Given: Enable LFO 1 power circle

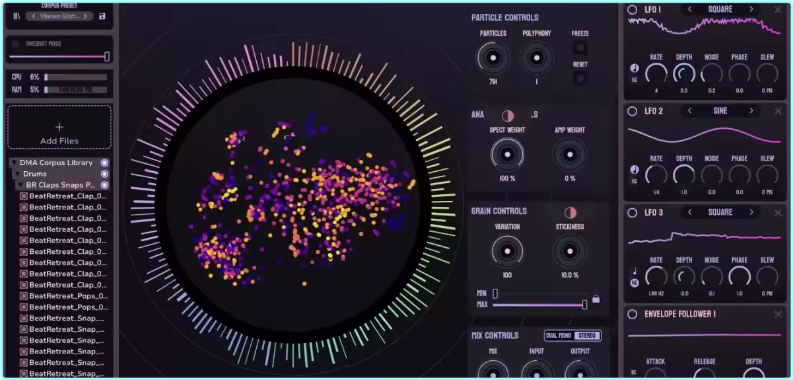Looking at the screenshot, I should 632,10.
